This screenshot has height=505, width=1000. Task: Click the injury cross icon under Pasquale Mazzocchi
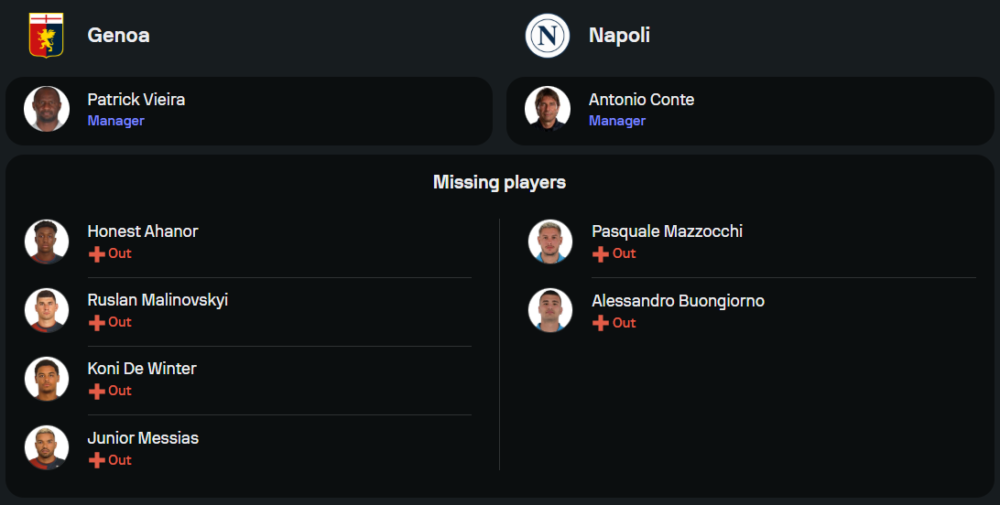tap(601, 254)
